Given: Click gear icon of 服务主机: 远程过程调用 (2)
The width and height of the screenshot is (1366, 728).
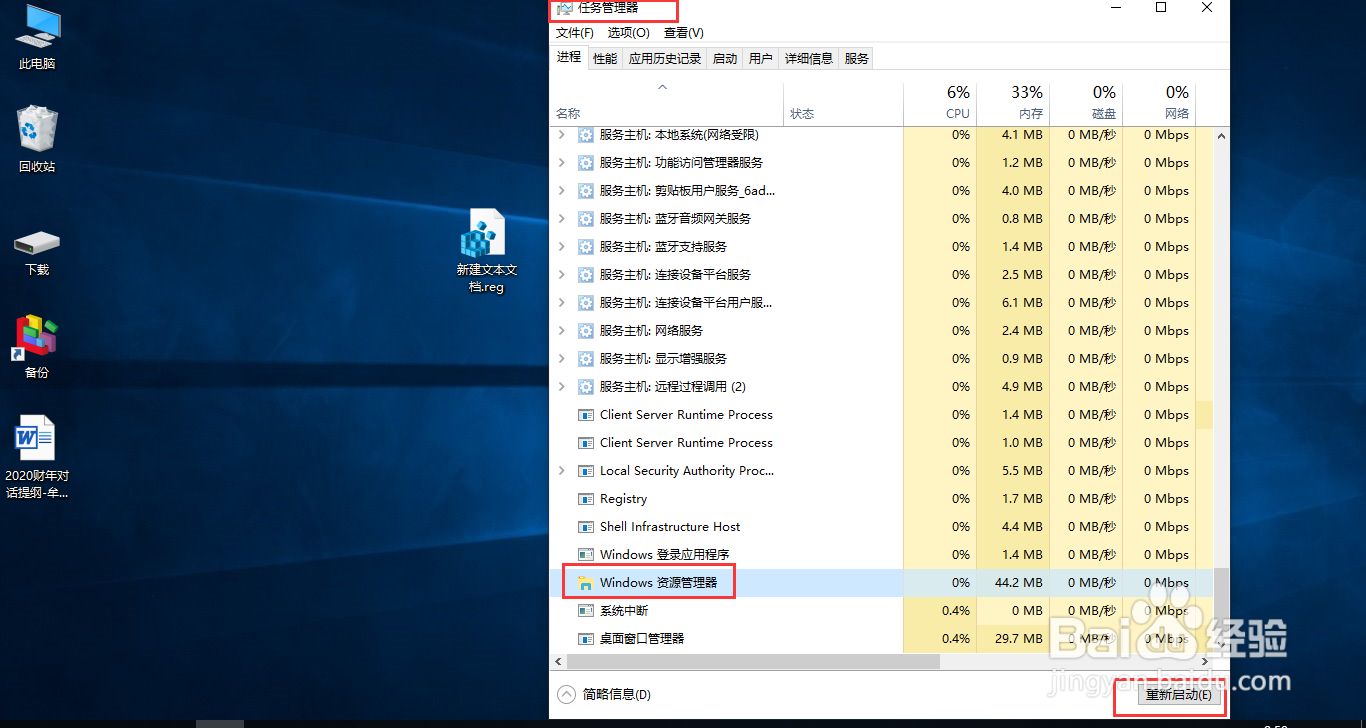Looking at the screenshot, I should coord(586,387).
